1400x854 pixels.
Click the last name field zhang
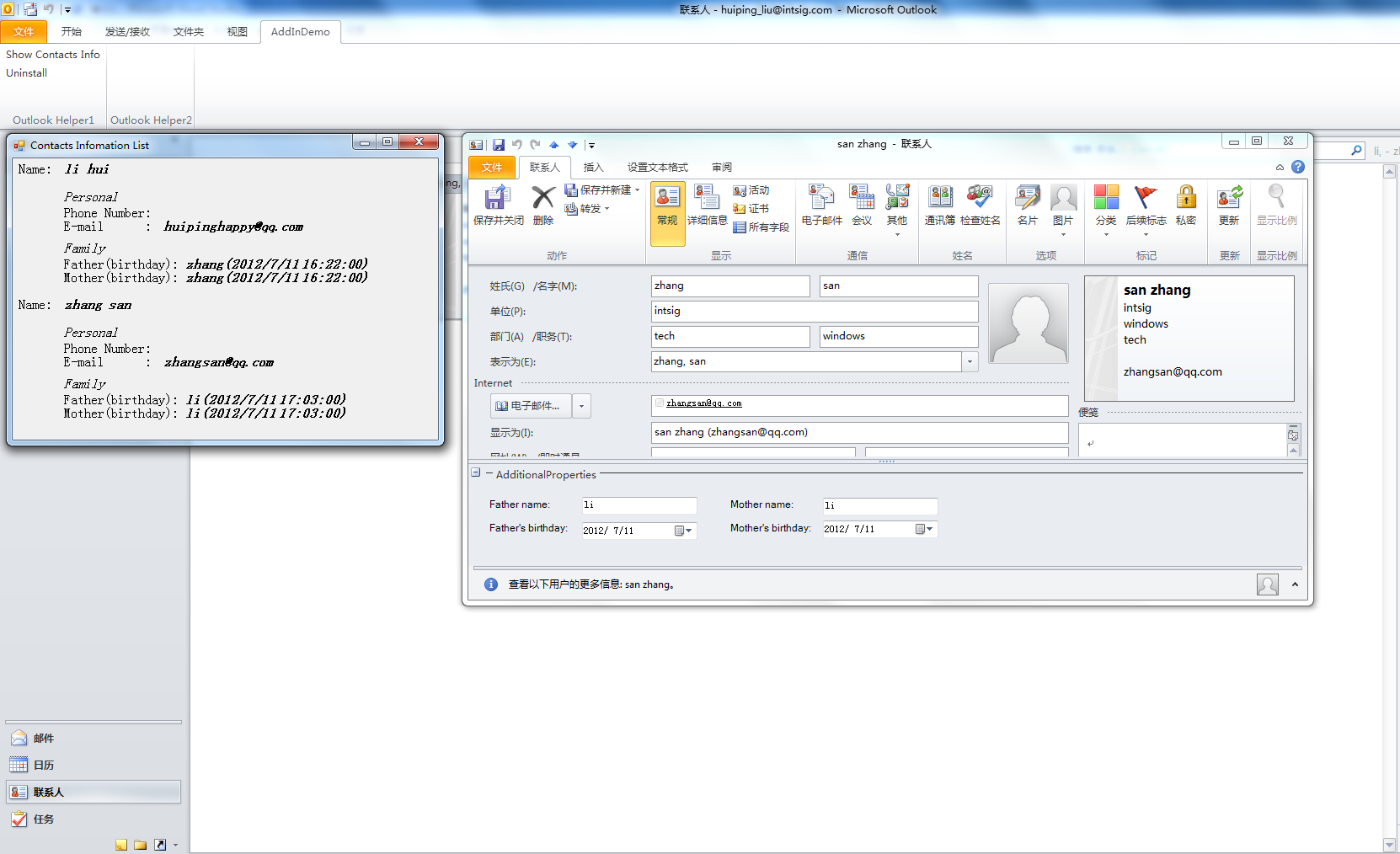[730, 286]
